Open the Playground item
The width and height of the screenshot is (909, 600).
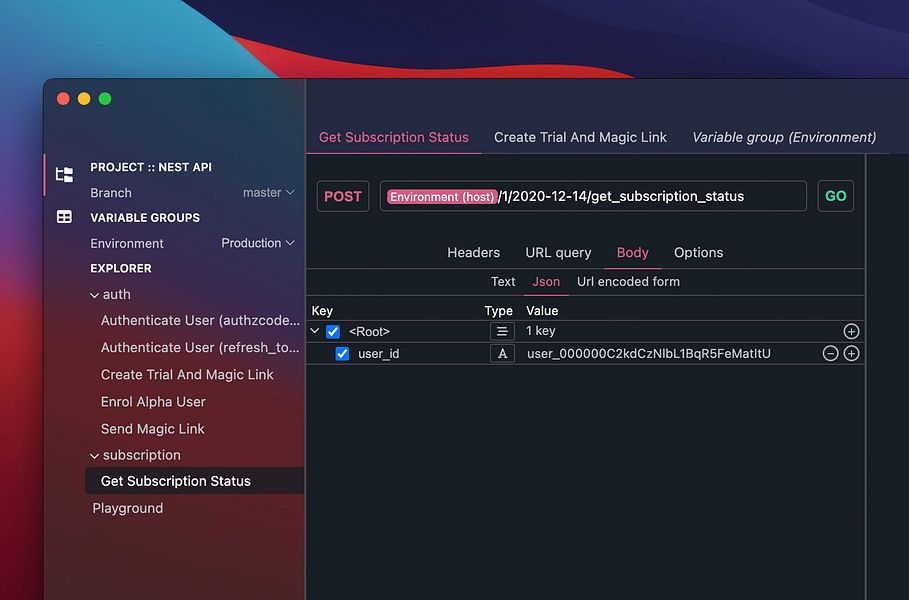pyautogui.click(x=128, y=508)
